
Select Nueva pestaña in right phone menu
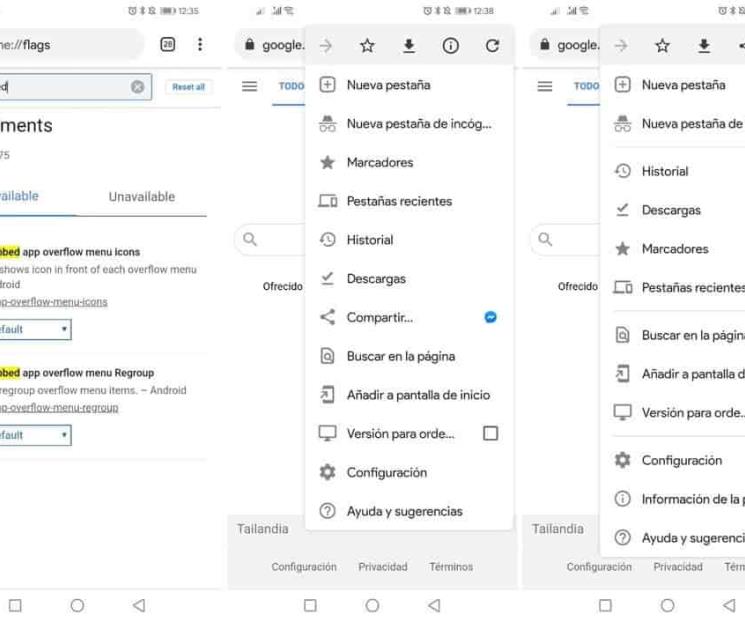[x=673, y=85]
